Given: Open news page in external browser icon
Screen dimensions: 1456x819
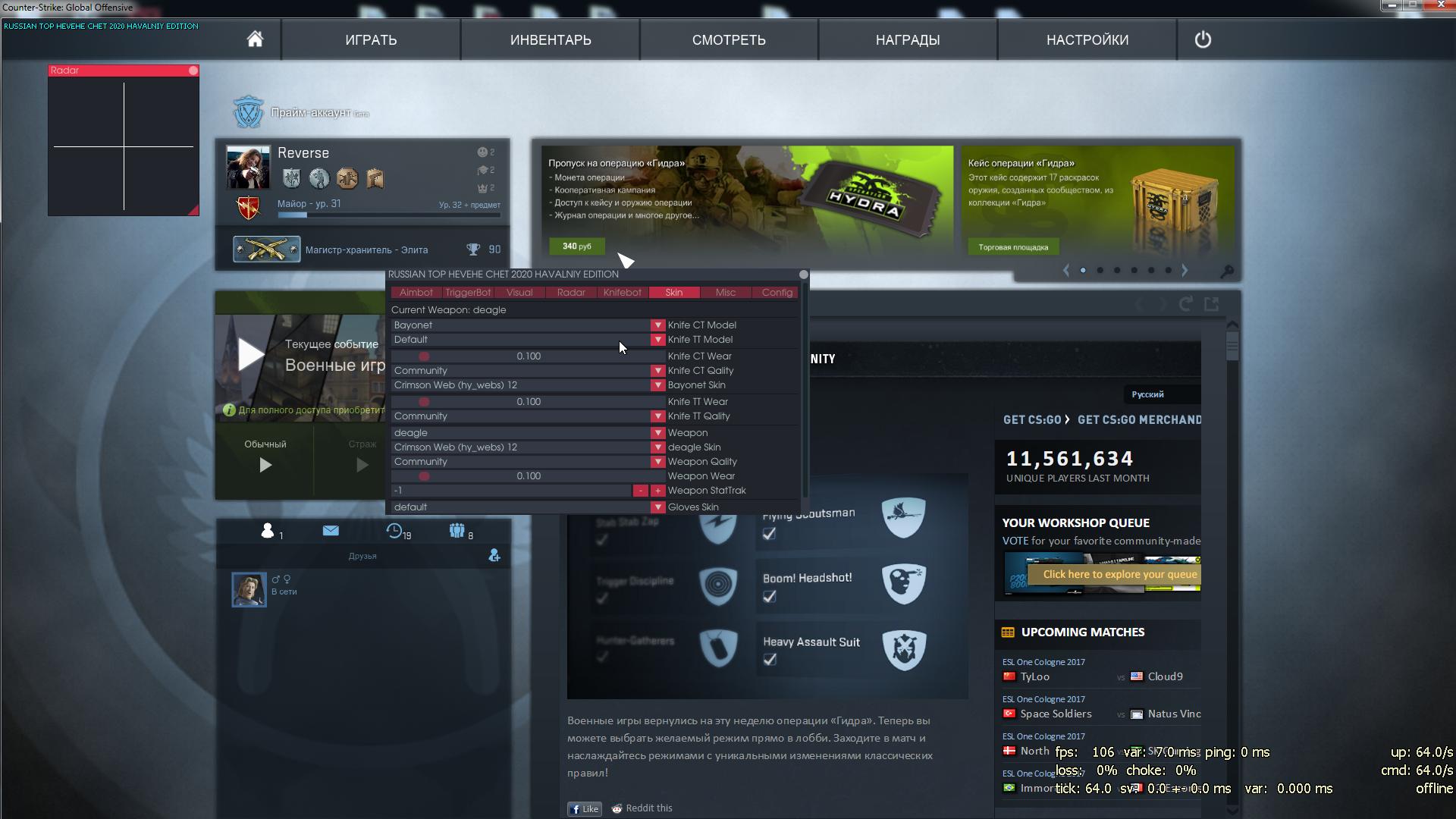Looking at the screenshot, I should (x=1212, y=304).
